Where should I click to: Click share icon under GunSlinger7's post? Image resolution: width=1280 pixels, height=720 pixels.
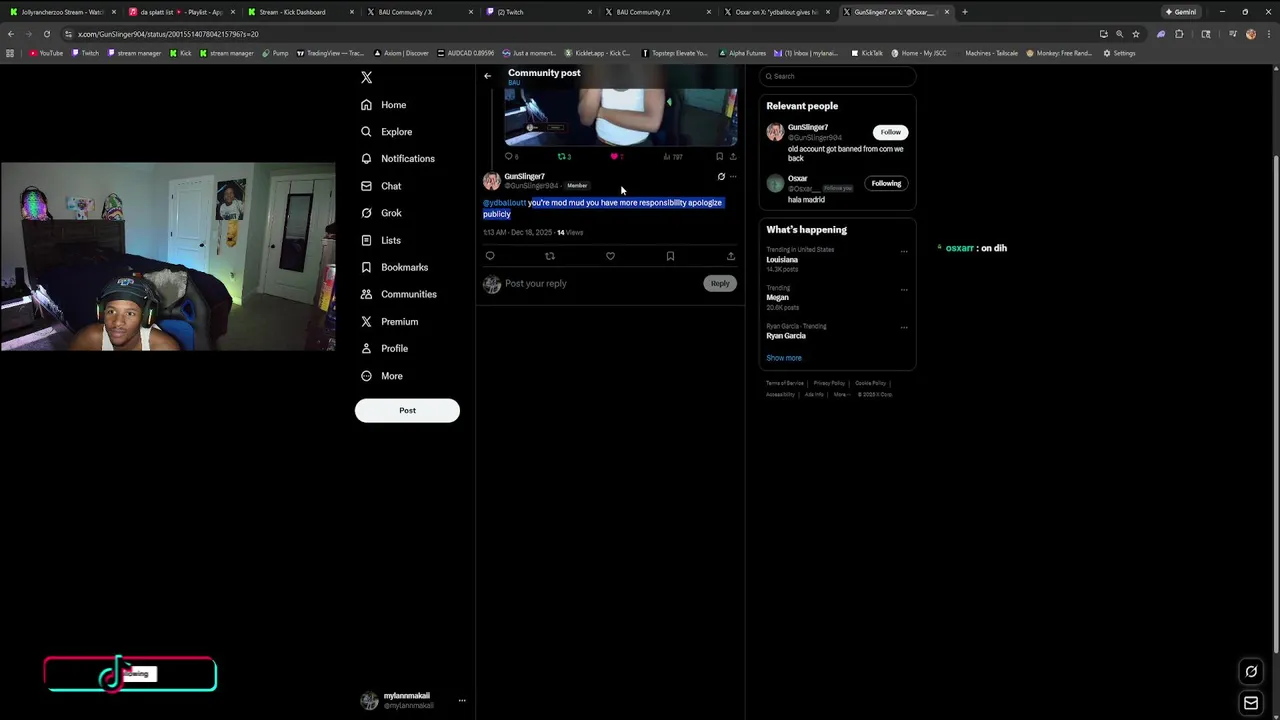(x=731, y=256)
